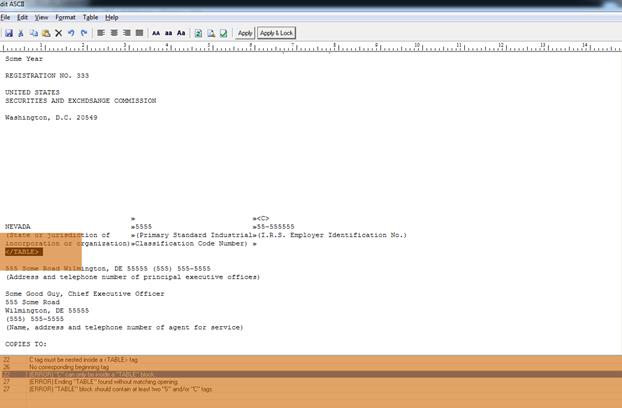622x408 pixels.
Task: Click the horizontal ruler at mark 5
Action: (208, 48)
